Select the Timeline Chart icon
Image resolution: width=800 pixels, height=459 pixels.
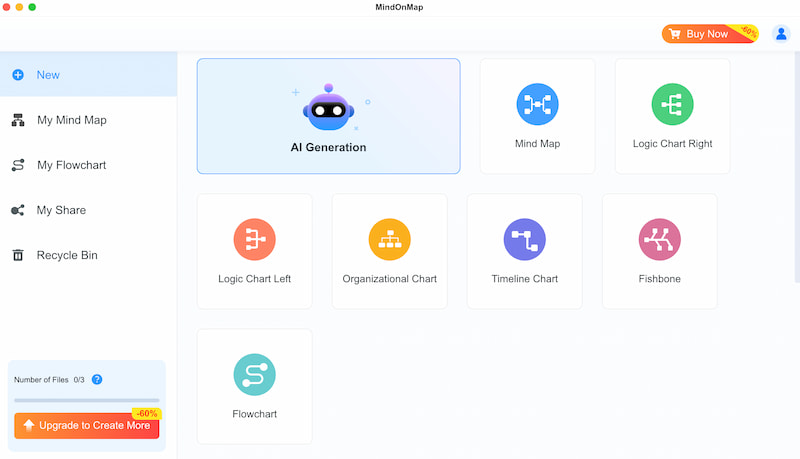(x=524, y=239)
